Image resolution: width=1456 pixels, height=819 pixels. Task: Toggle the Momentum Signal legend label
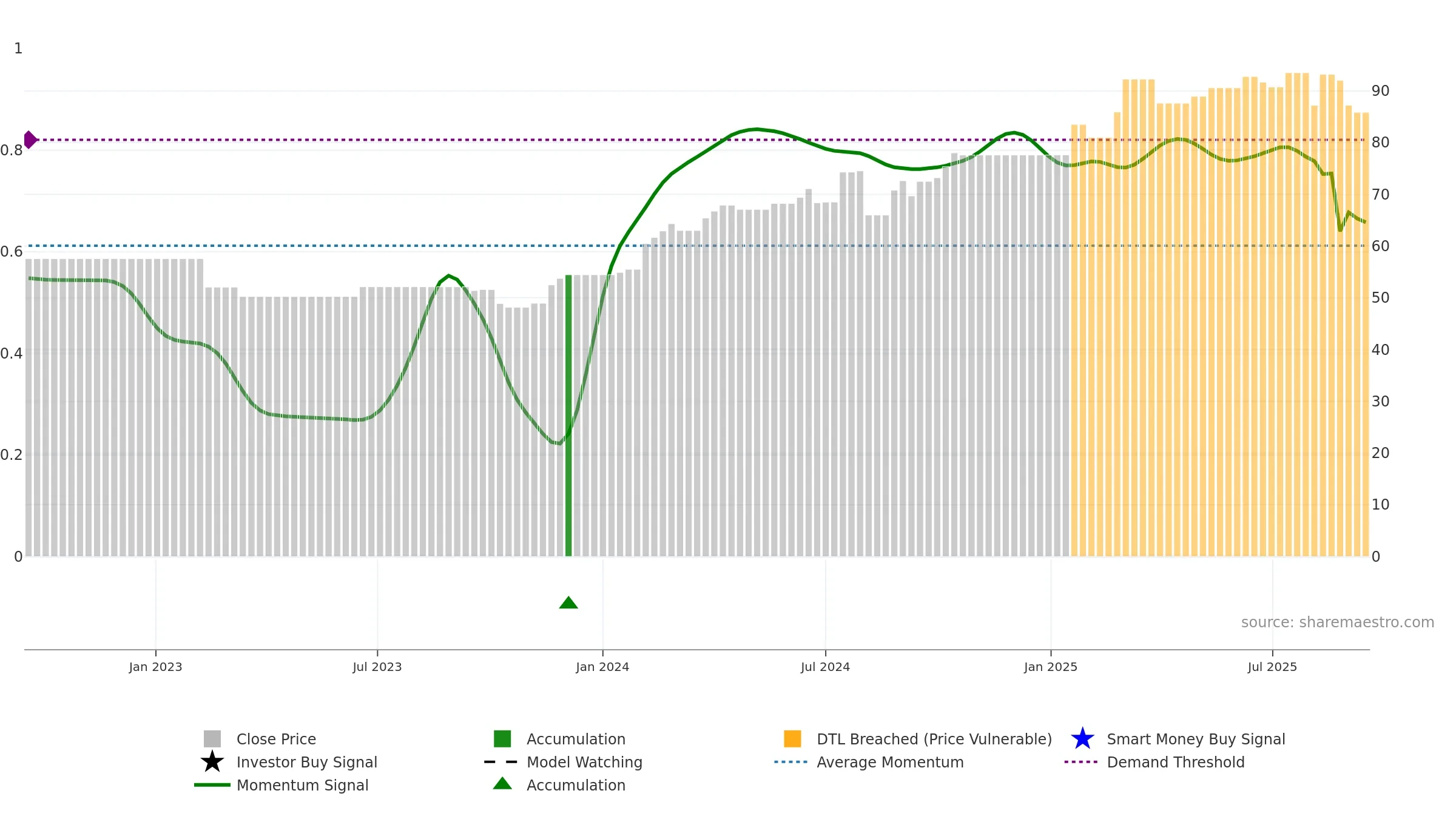point(302,785)
